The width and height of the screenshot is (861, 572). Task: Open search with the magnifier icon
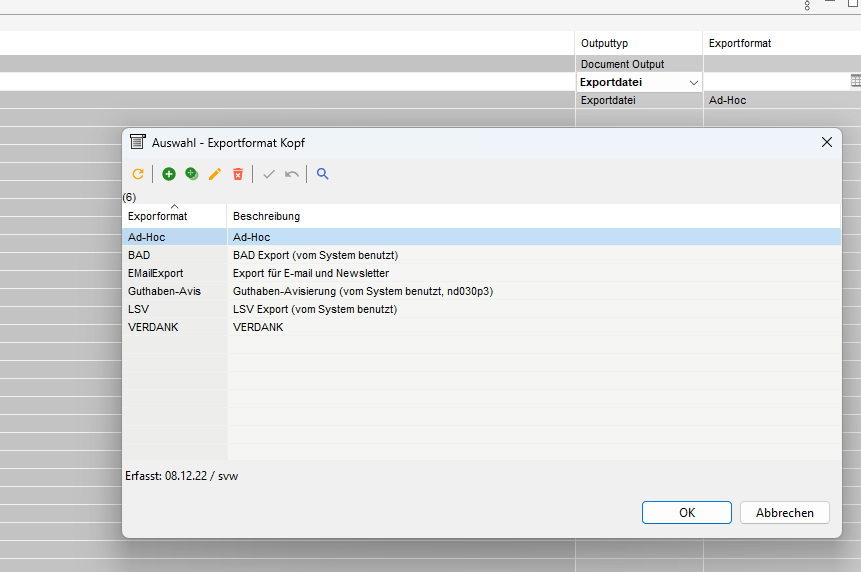323,174
